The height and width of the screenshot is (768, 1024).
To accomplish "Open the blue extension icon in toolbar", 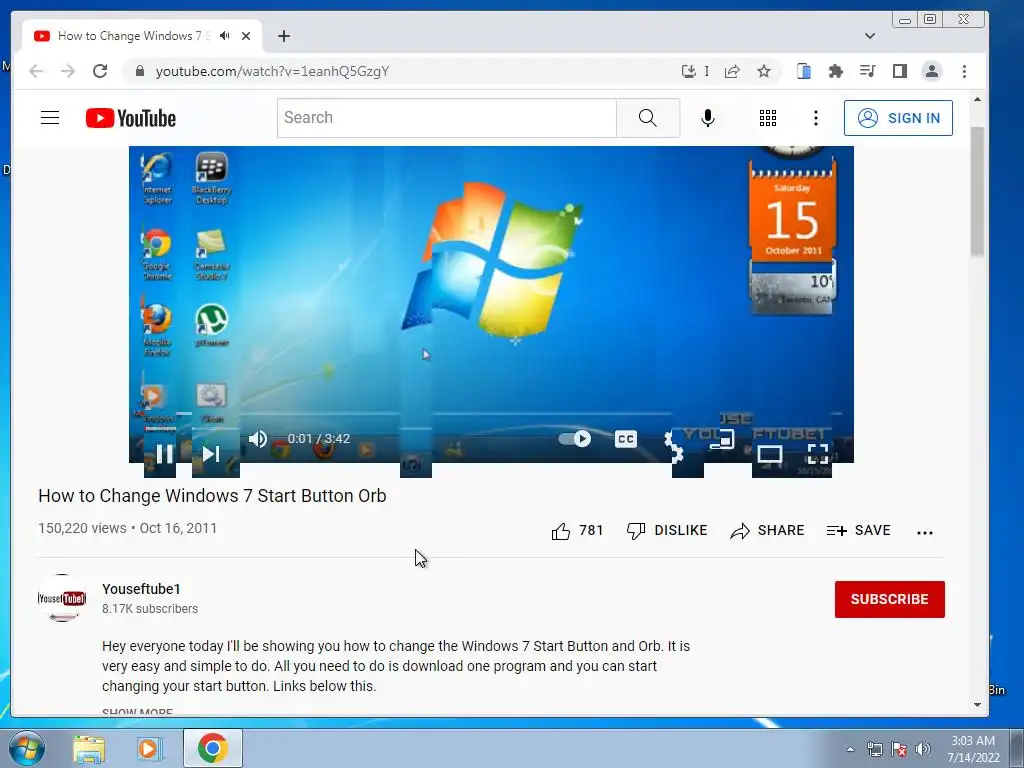I will tap(804, 71).
